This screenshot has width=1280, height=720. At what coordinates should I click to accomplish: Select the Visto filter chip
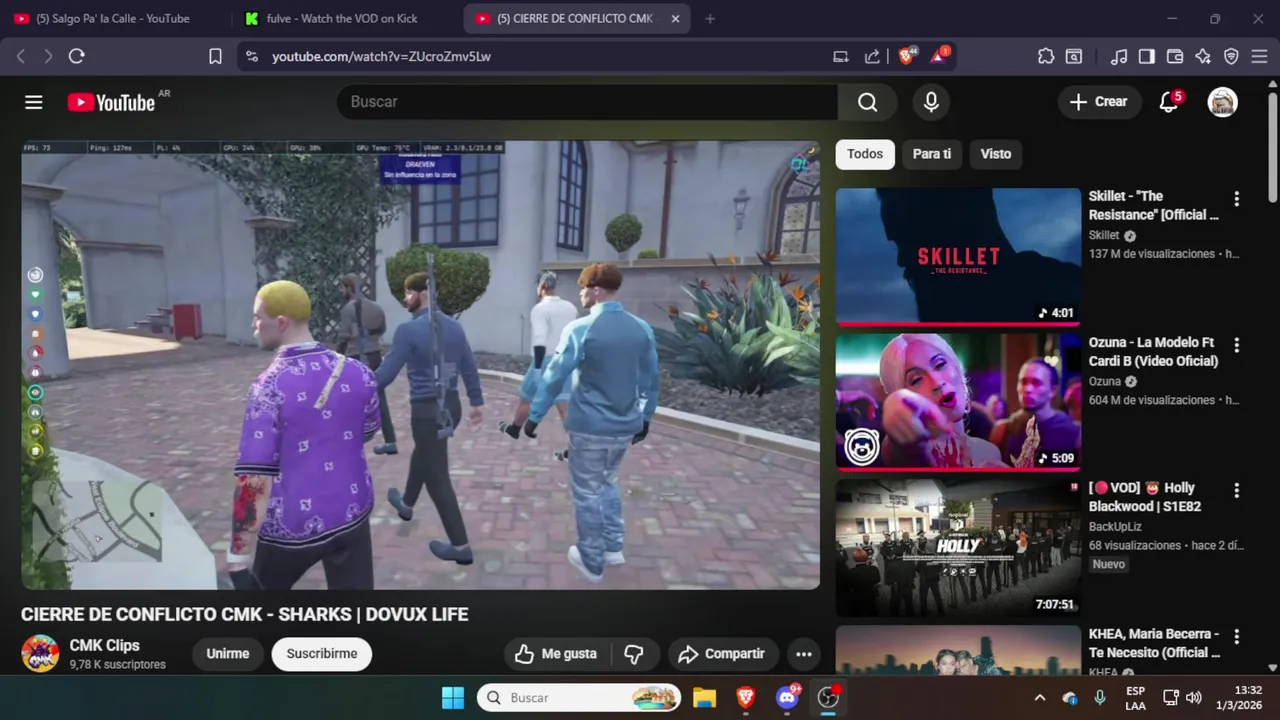[995, 154]
